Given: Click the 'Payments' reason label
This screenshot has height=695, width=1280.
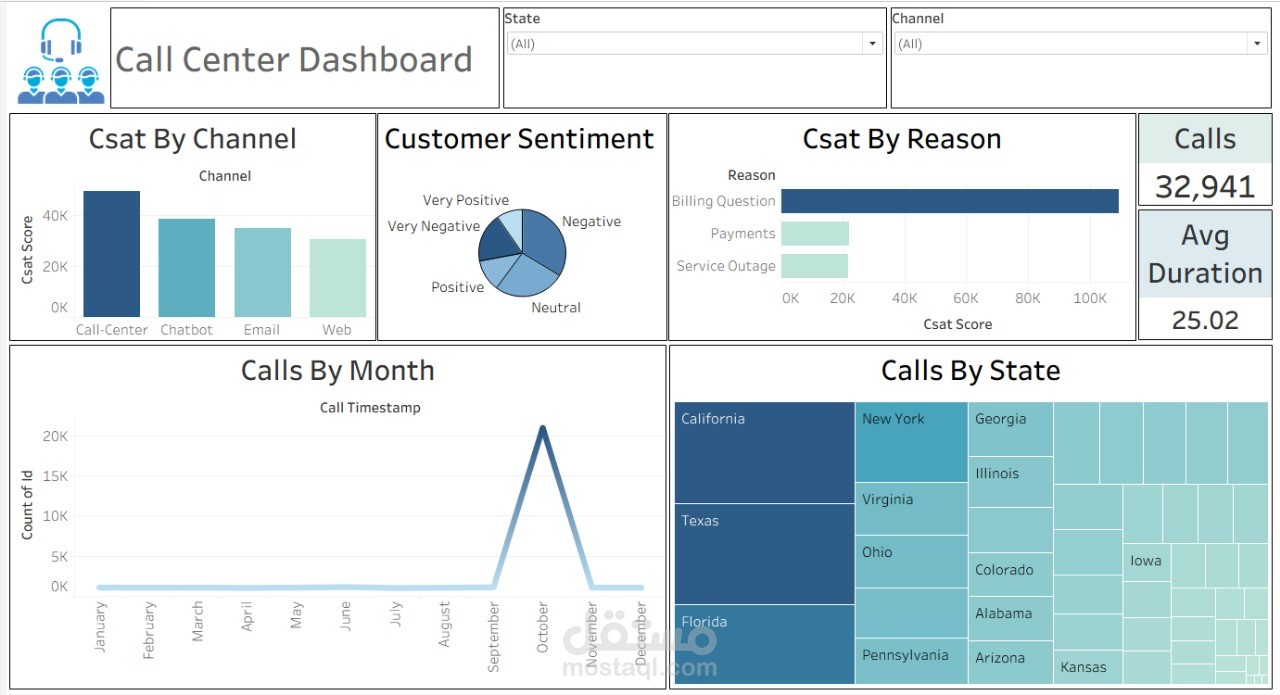Looking at the screenshot, I should [x=743, y=234].
